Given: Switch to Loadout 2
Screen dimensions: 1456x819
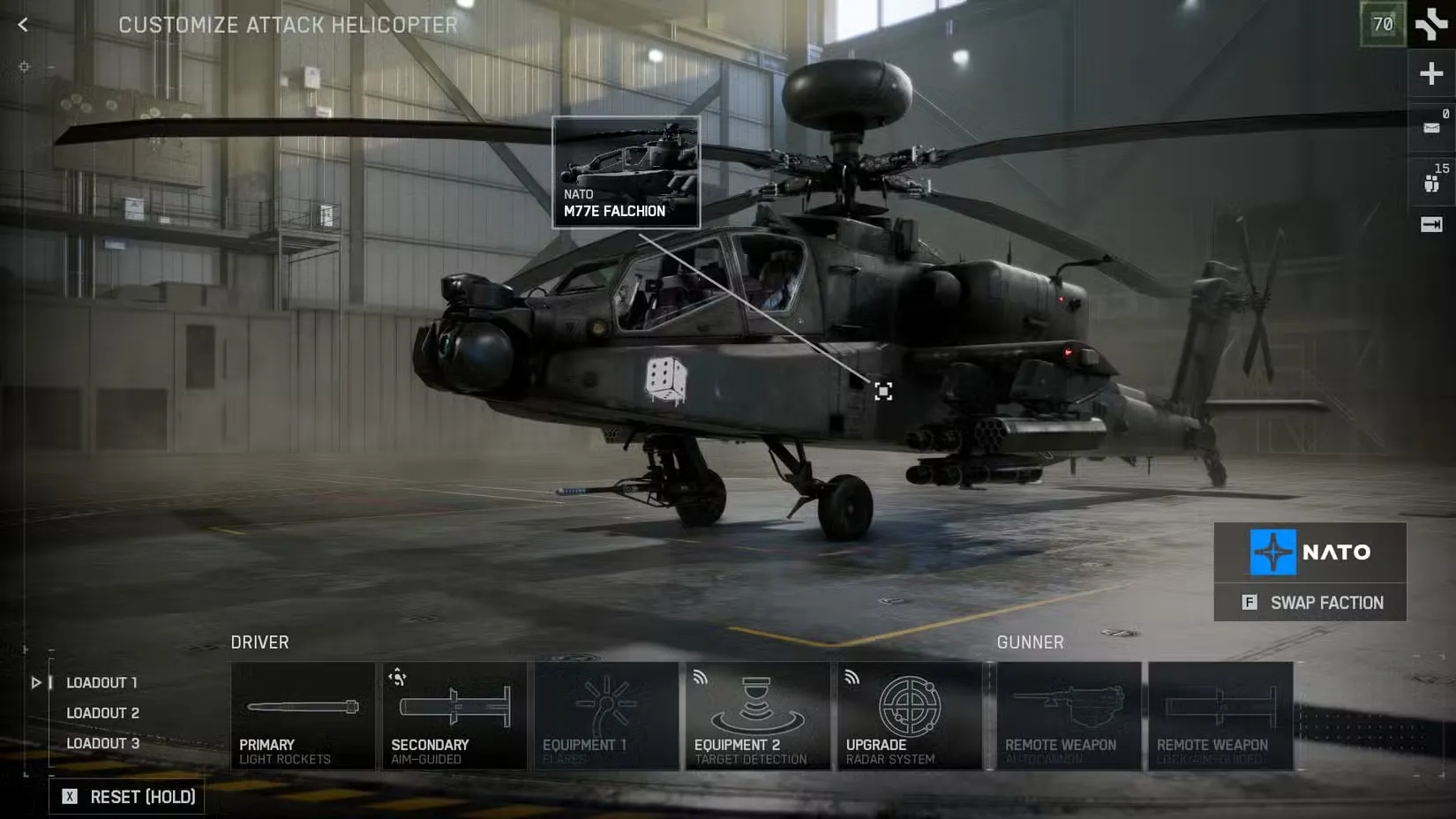Looking at the screenshot, I should (x=102, y=712).
